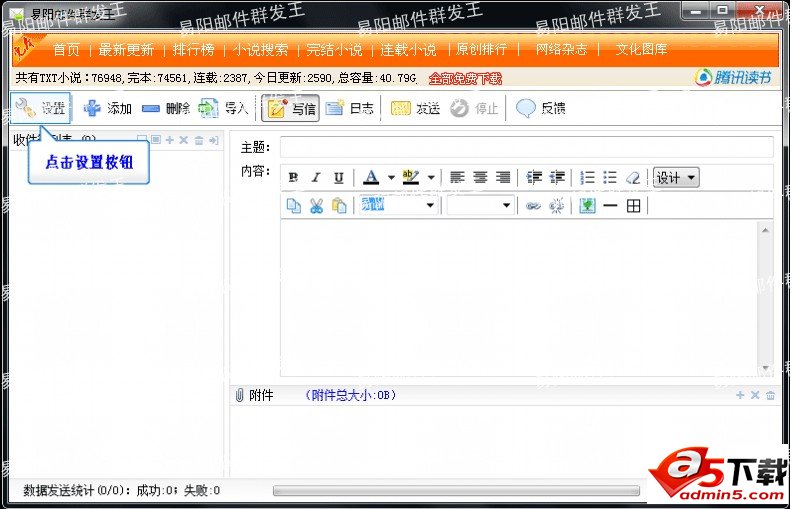
Task: Click the content editor scrollbar down arrow
Action: [x=766, y=368]
